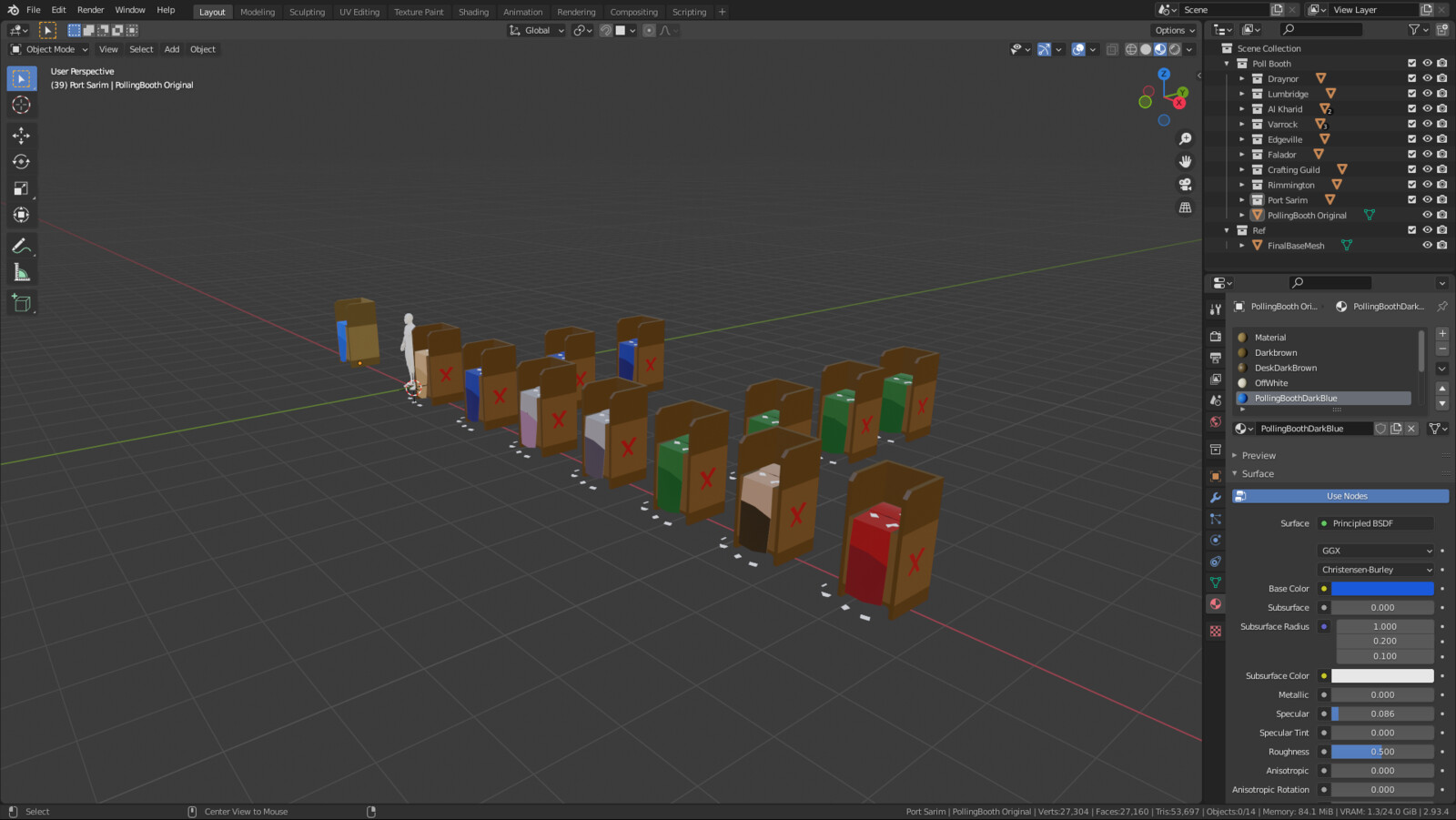Open the Christensen-Burley subsurface method dropdown
This screenshot has height=820, width=1456.
[x=1375, y=570]
